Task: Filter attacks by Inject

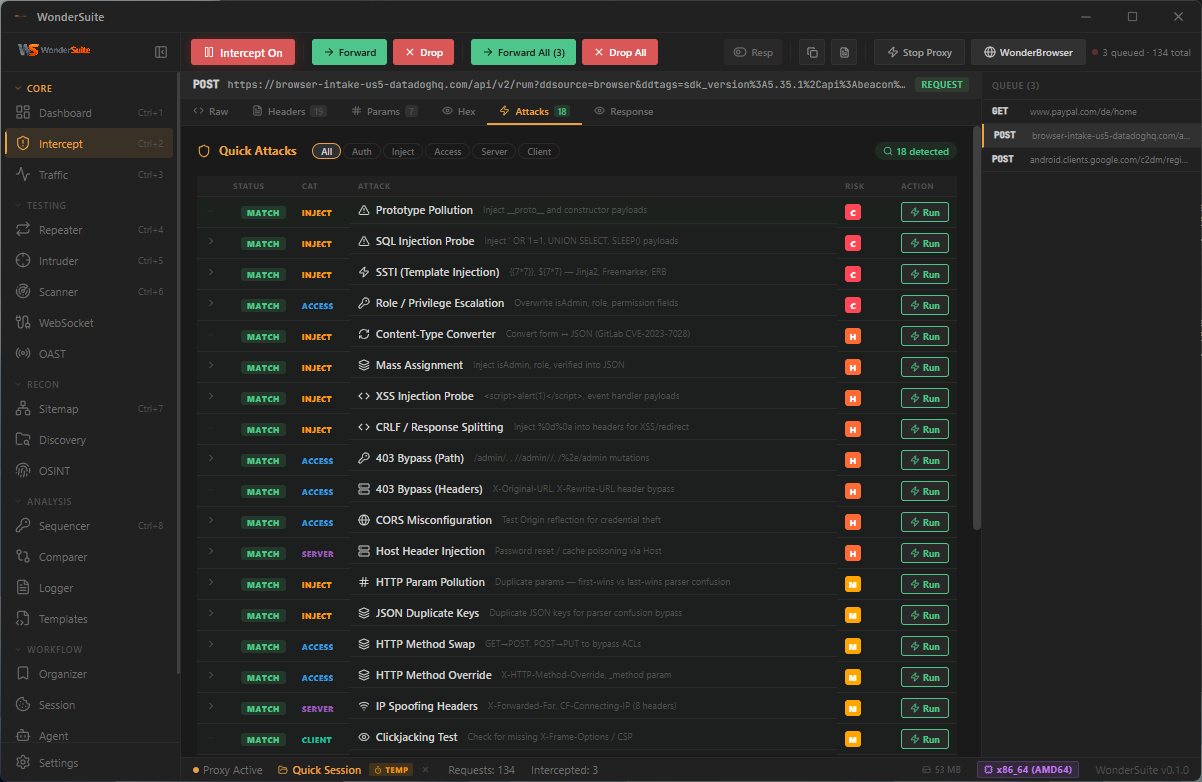Action: tap(402, 151)
